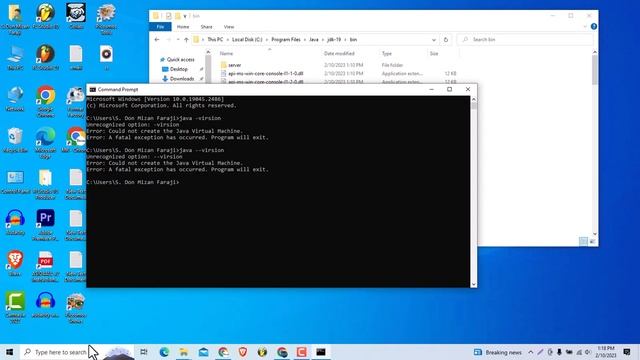Expand the address bar history dropdown
640x360 pixels.
point(433,40)
